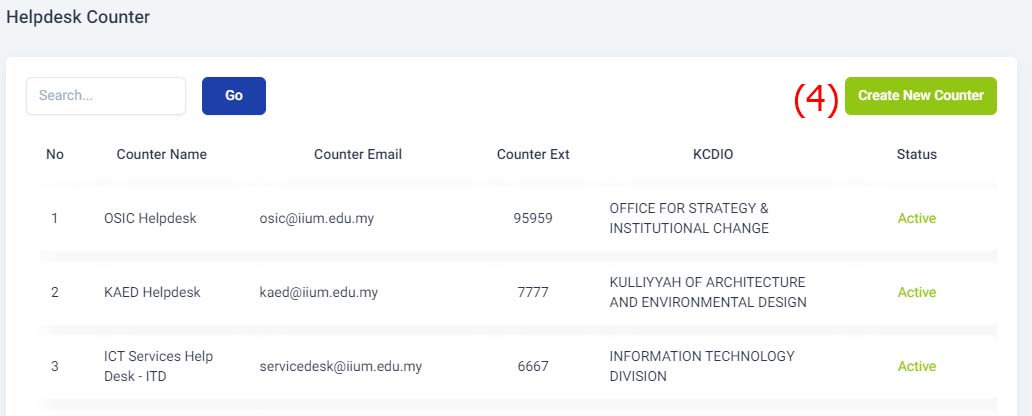Click the kaed@iium.edu.my email
This screenshot has width=1032, height=416.
(319, 292)
